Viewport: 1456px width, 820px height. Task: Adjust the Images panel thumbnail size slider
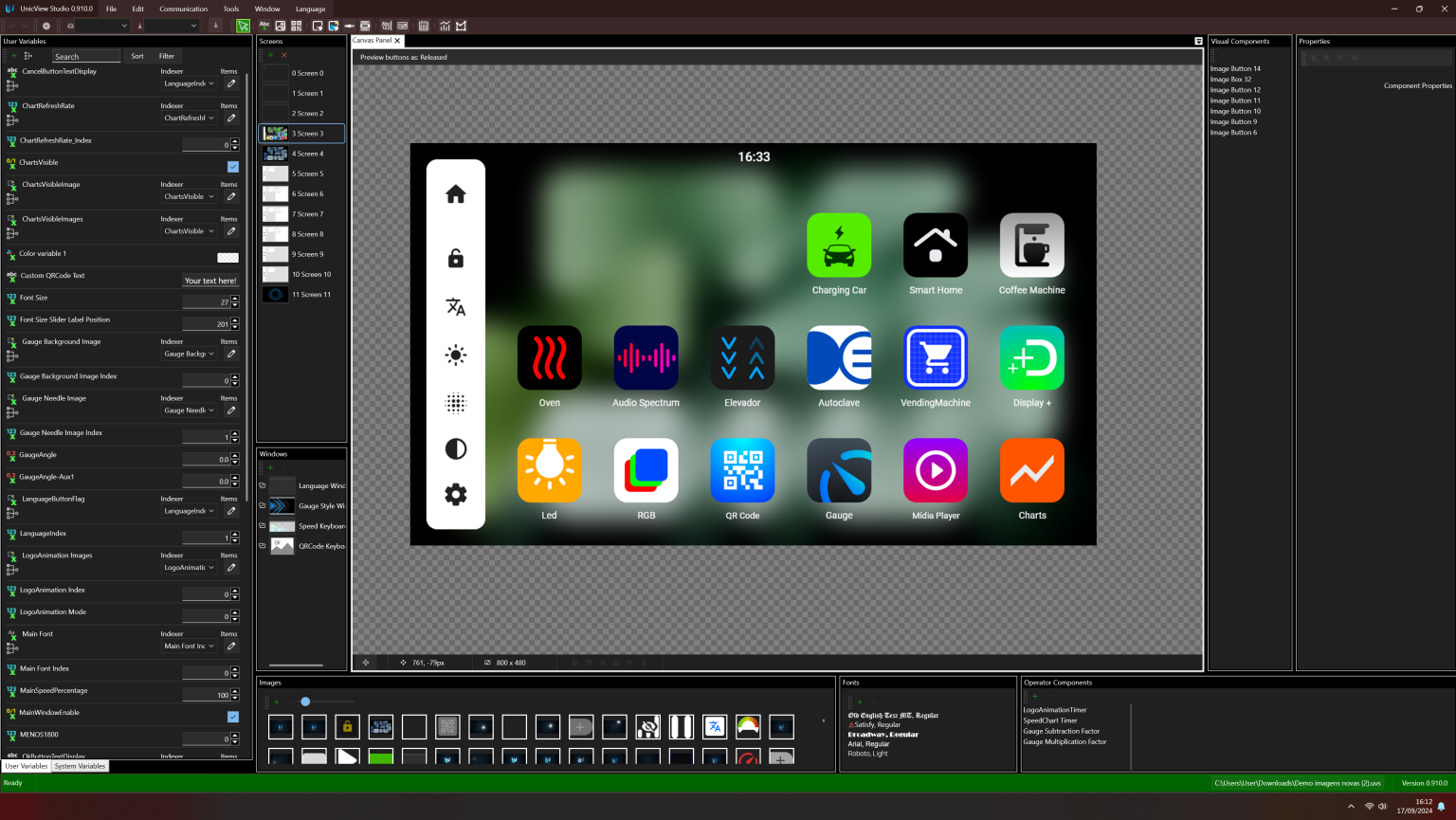(x=305, y=702)
